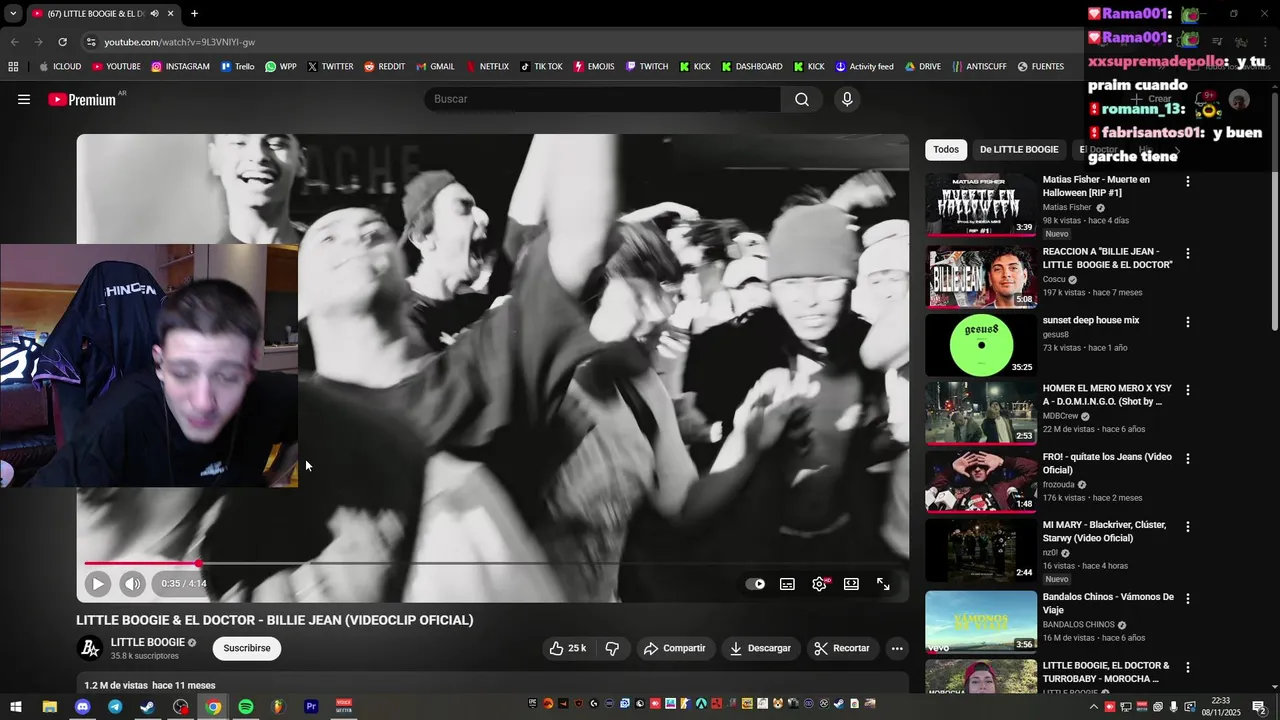Screen dimensions: 1280x720
Task: Open options for Matias Fisher video
Action: [1188, 182]
